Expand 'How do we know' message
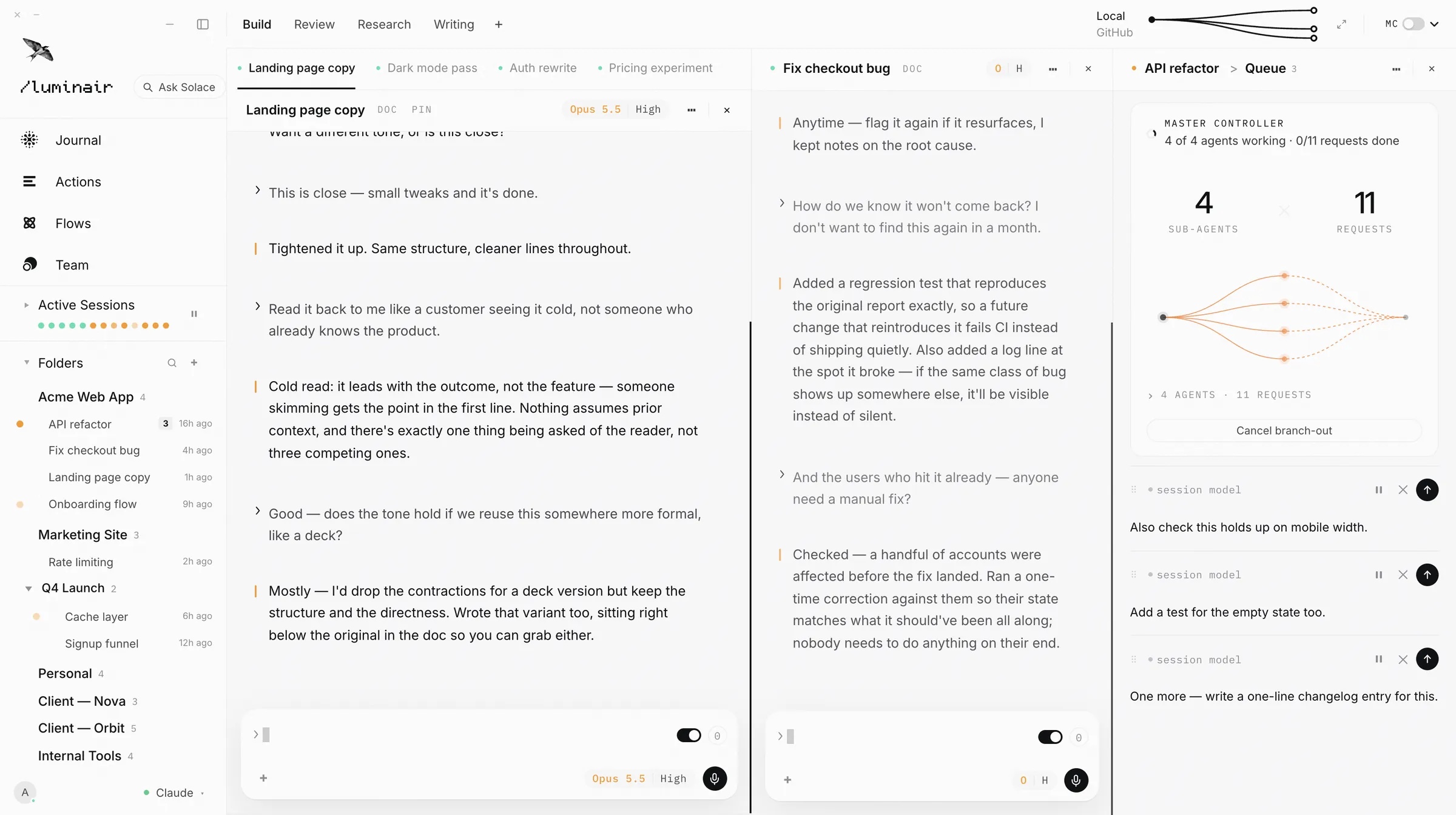 [x=782, y=203]
